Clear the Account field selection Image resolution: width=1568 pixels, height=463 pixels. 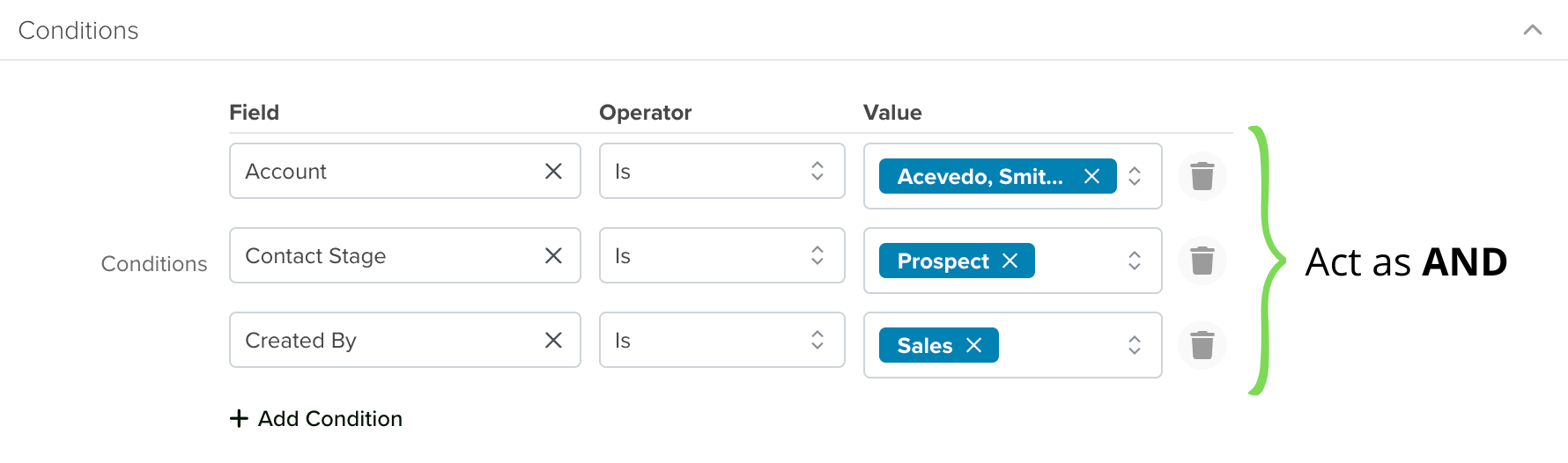point(553,171)
